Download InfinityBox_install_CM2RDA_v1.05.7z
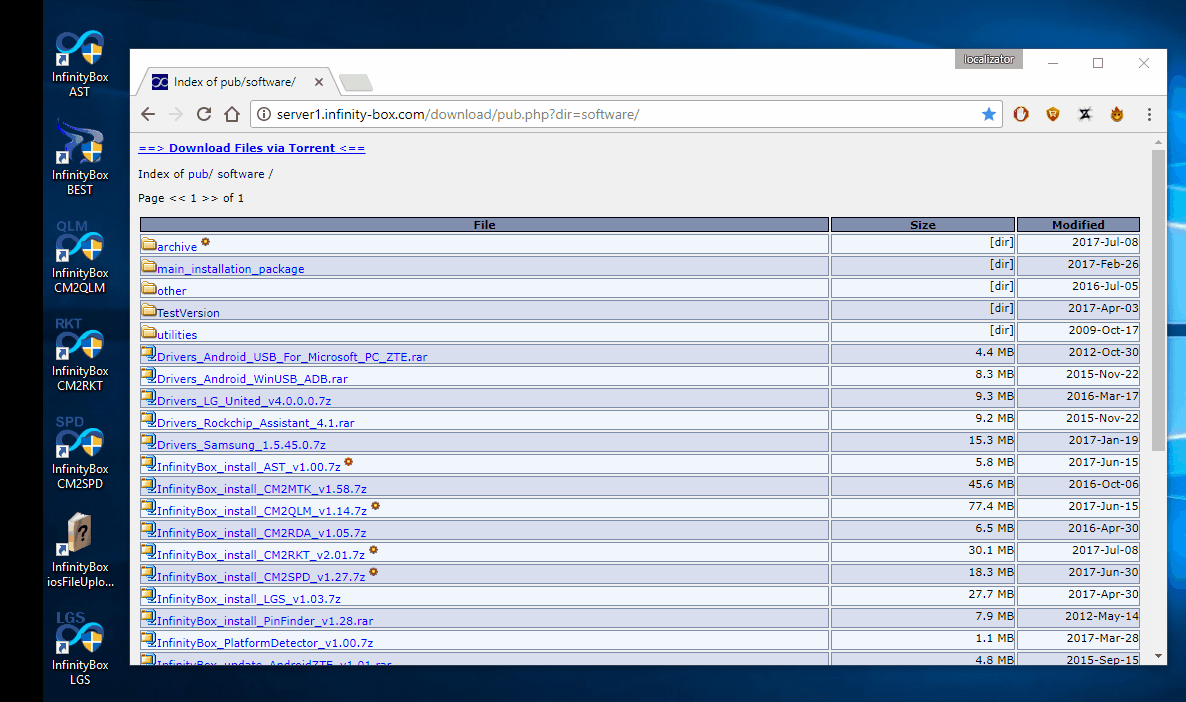Image resolution: width=1186 pixels, height=702 pixels. [x=262, y=533]
